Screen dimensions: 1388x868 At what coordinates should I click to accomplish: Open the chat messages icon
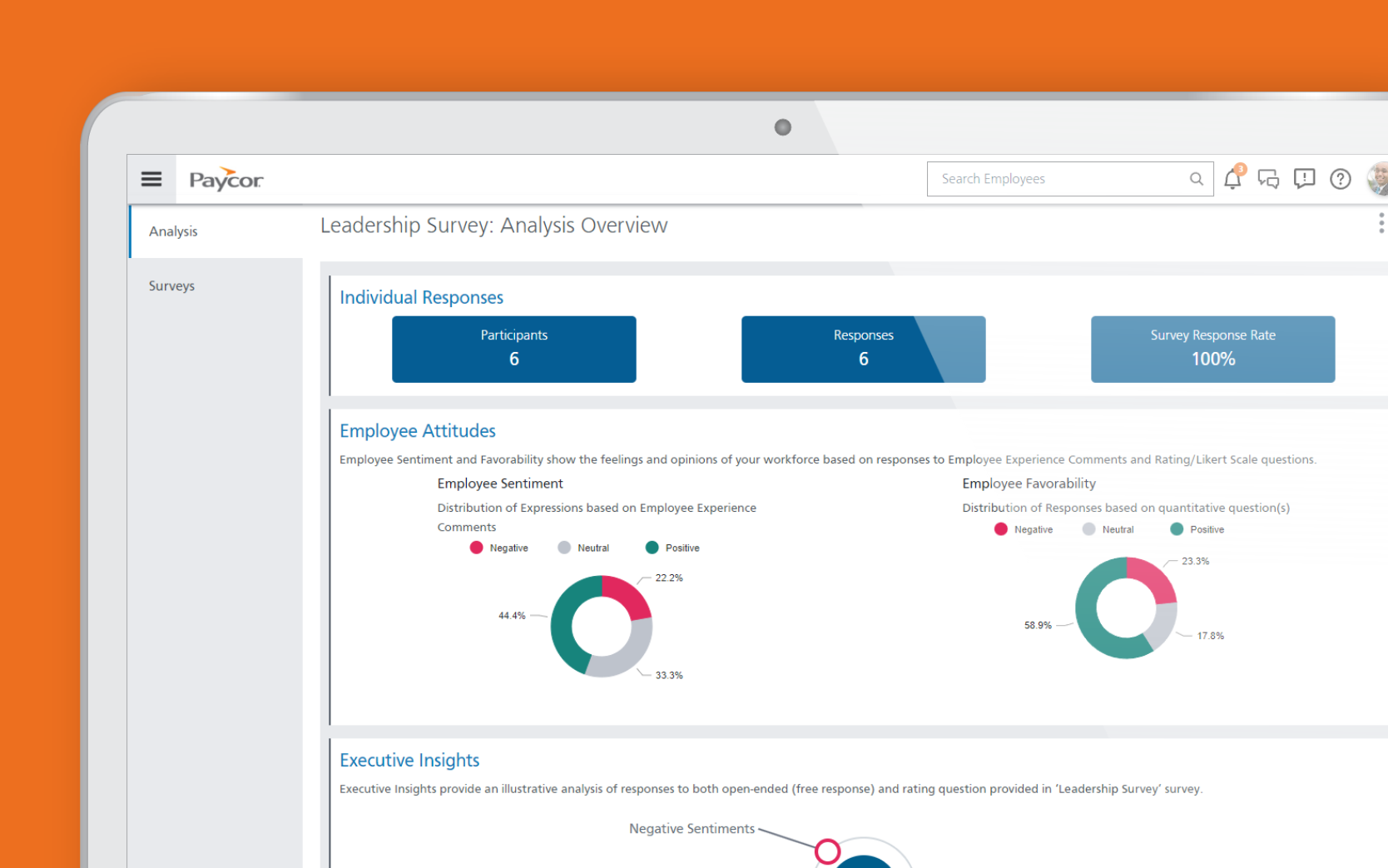coord(1268,179)
